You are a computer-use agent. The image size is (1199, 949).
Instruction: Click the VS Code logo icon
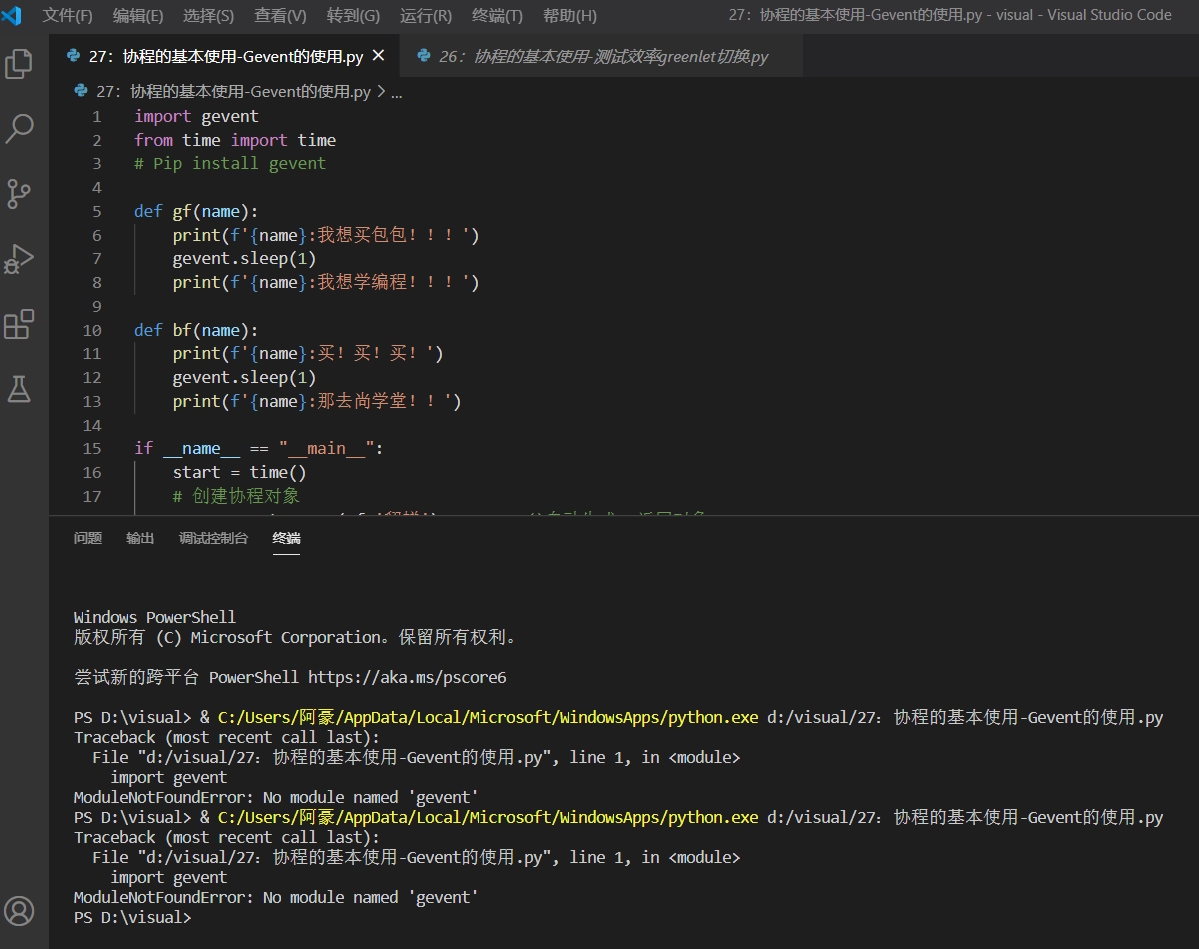click(11, 15)
